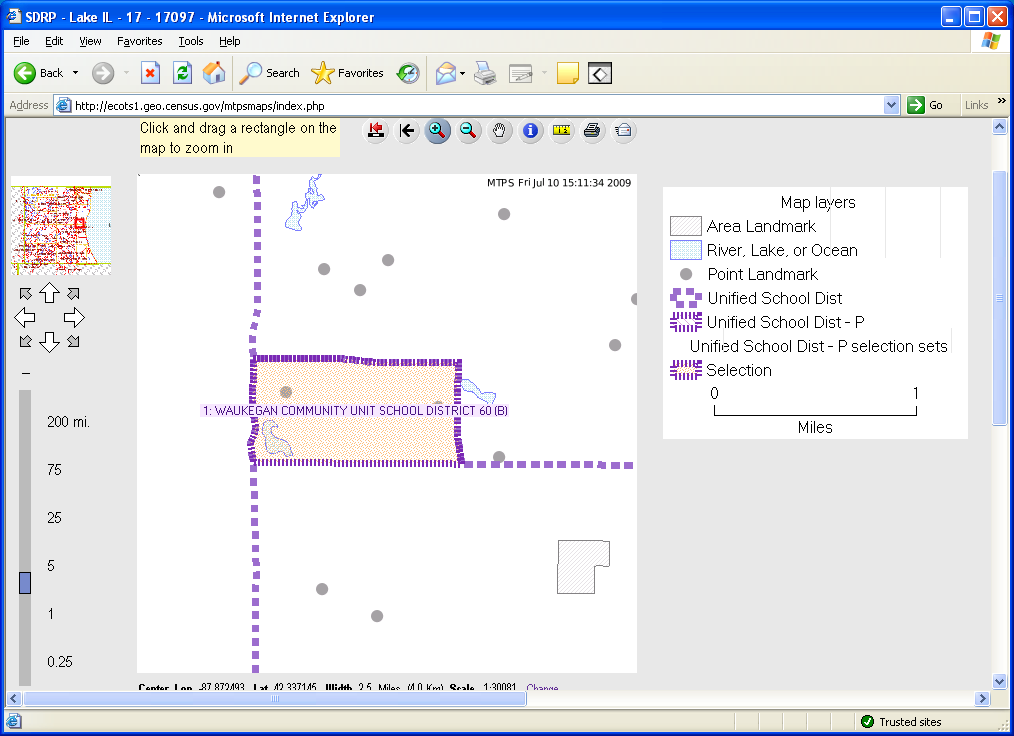Select the blue identify info tool
The height and width of the screenshot is (736, 1014).
530,131
